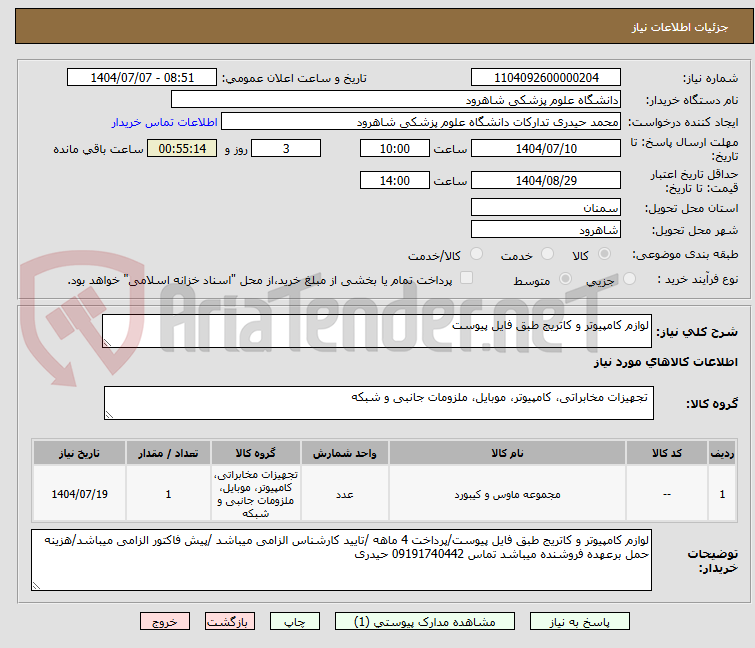Image resolution: width=755 pixels, height=648 pixels.
Task: Select the کالا radio button
Action: point(604,254)
